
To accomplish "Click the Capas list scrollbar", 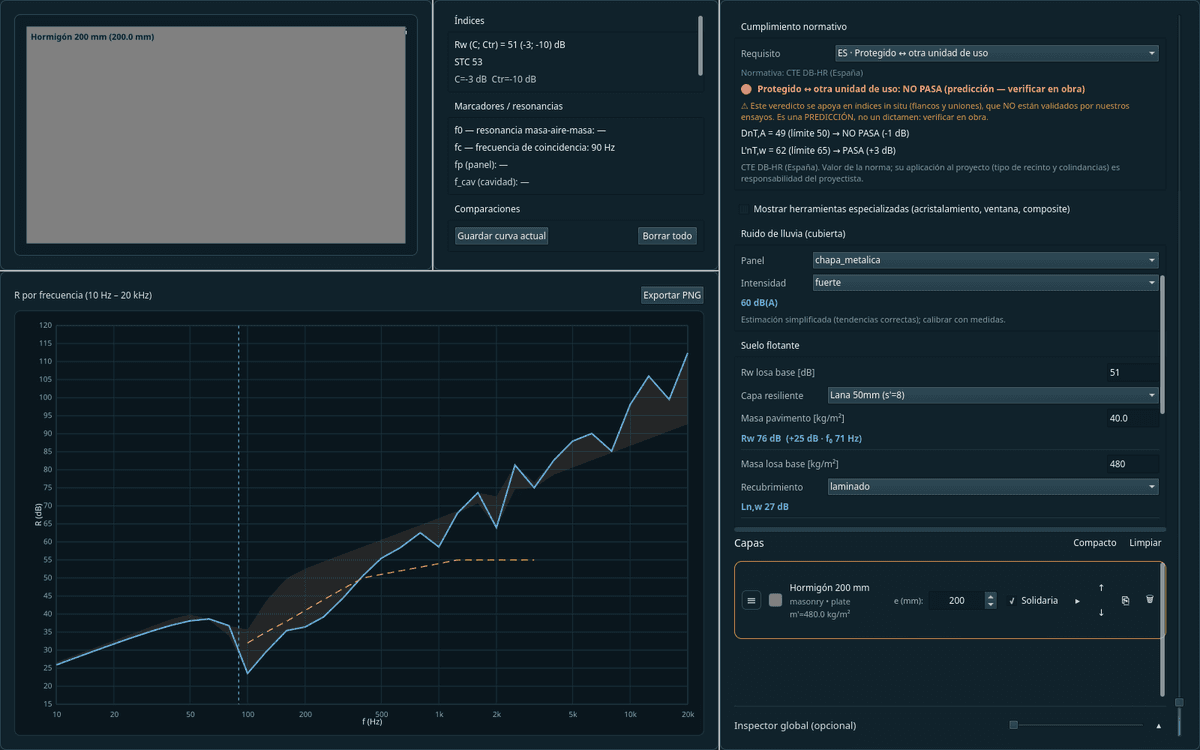I will click(x=1163, y=629).
